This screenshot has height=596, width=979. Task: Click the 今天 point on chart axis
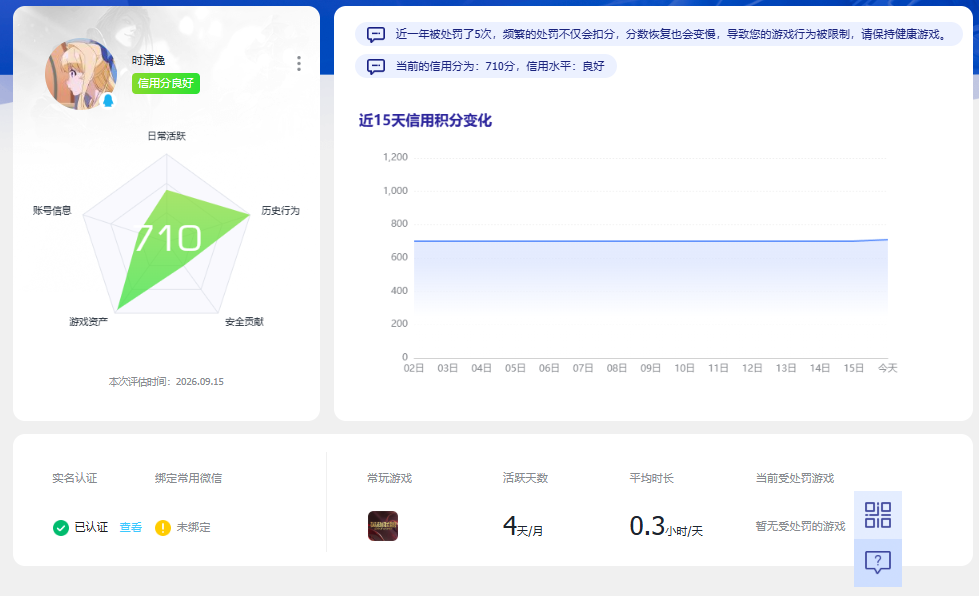click(887, 368)
